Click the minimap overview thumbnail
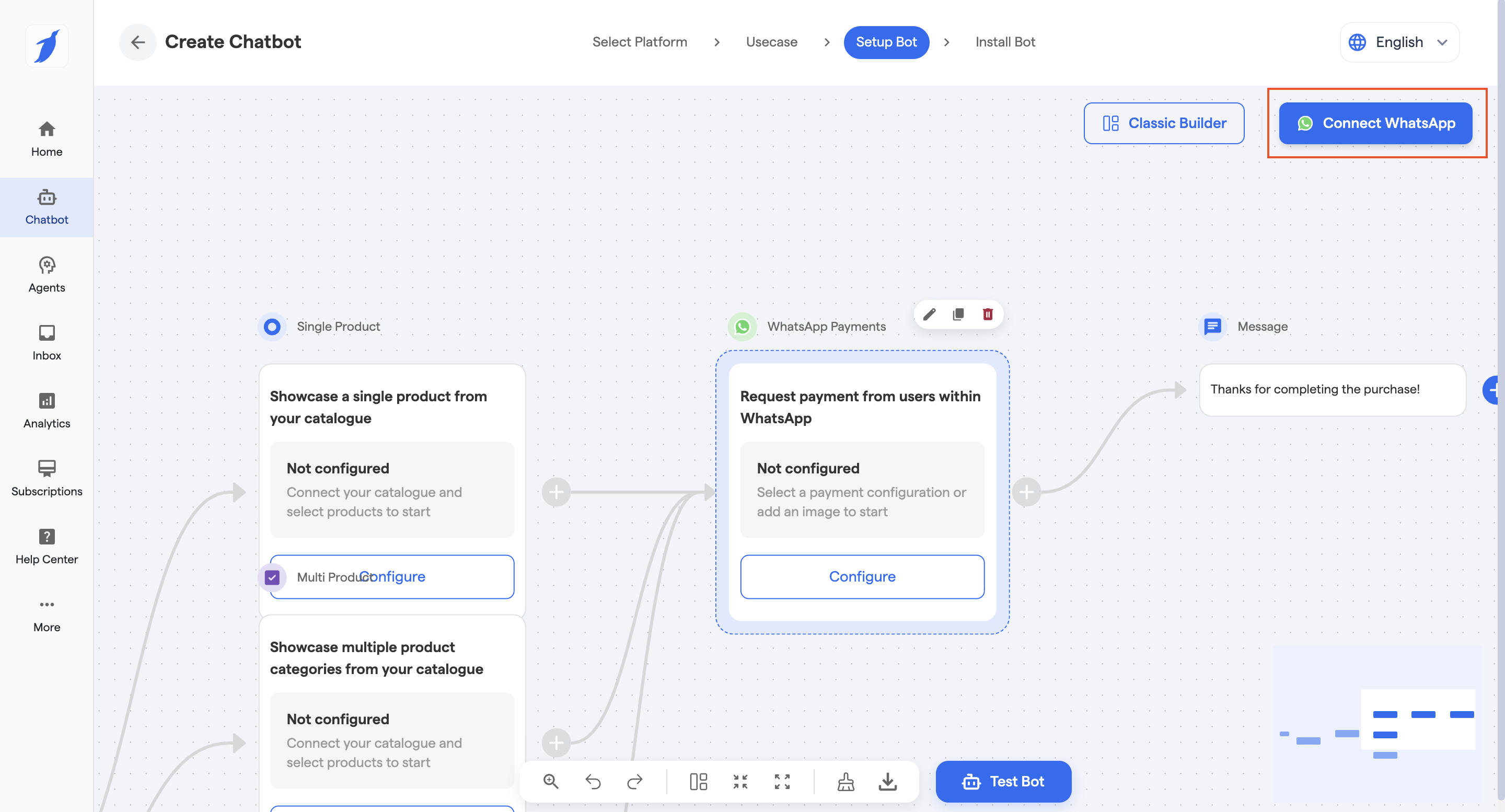The height and width of the screenshot is (812, 1505). coord(1377,724)
